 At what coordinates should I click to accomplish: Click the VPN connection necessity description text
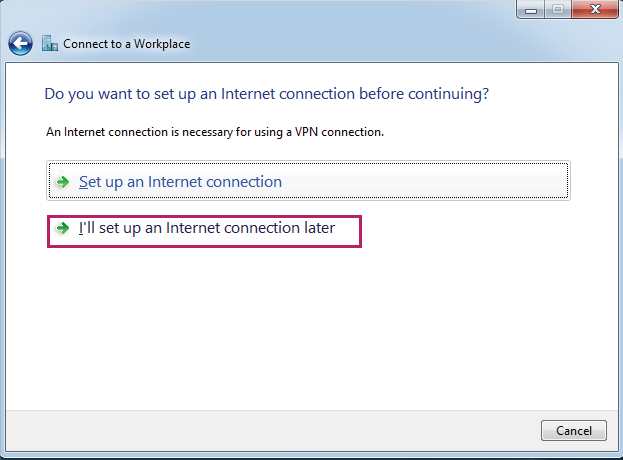[x=215, y=131]
